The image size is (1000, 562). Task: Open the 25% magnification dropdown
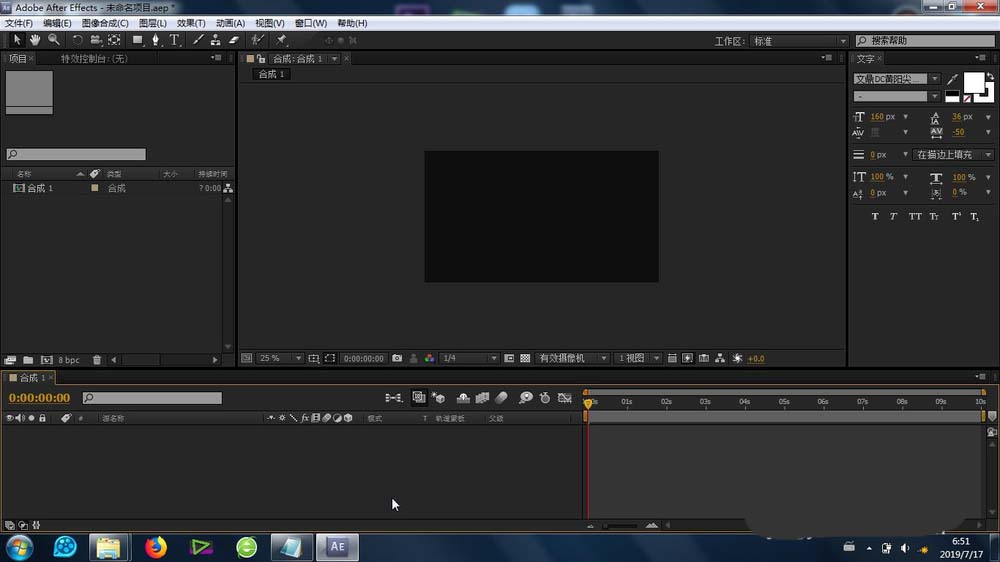[279, 359]
